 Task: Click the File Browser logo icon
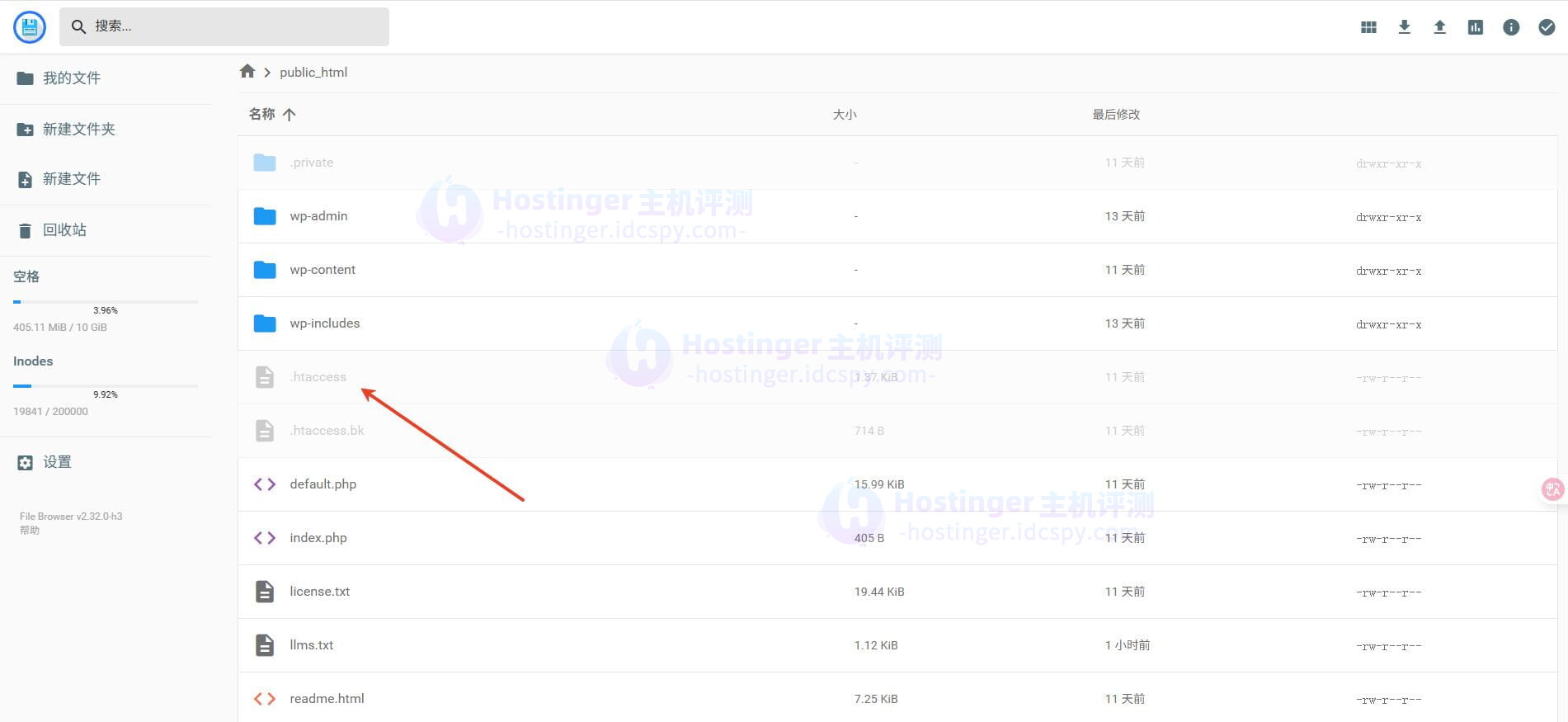click(x=30, y=27)
